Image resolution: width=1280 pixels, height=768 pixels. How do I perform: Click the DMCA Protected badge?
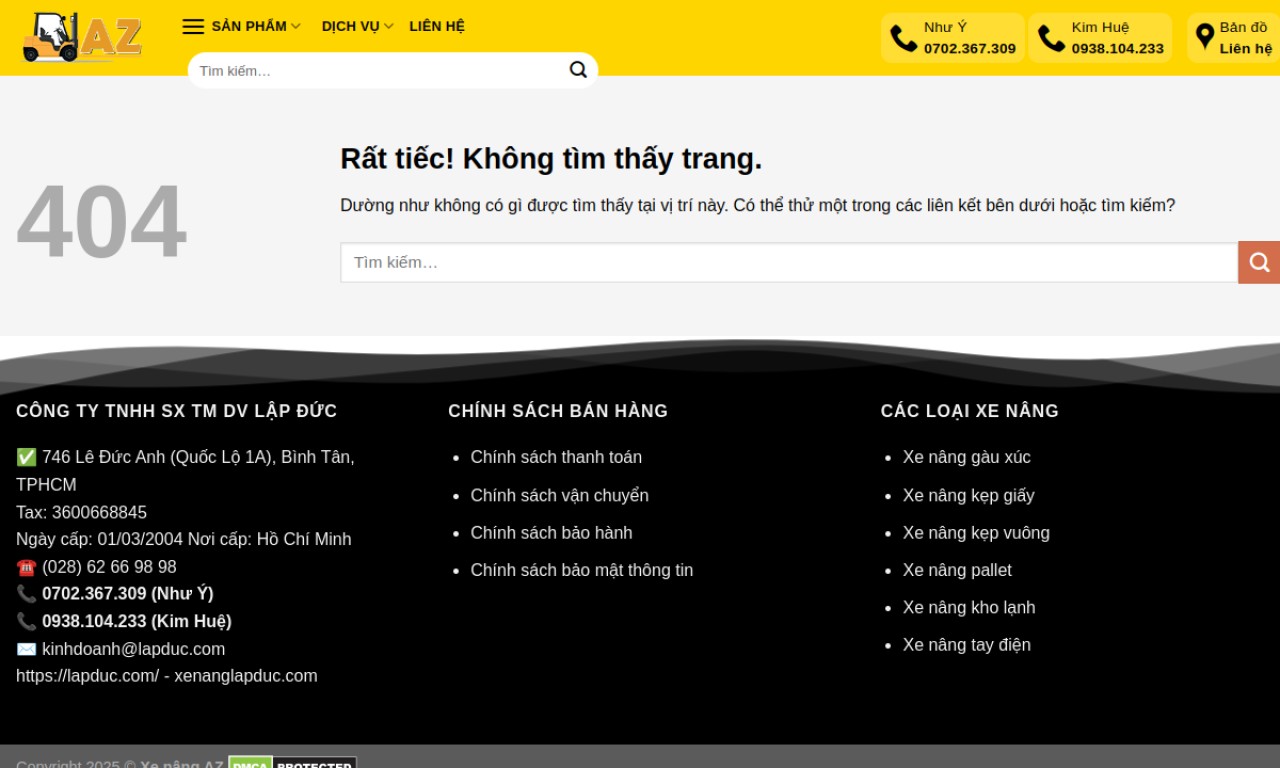click(292, 763)
